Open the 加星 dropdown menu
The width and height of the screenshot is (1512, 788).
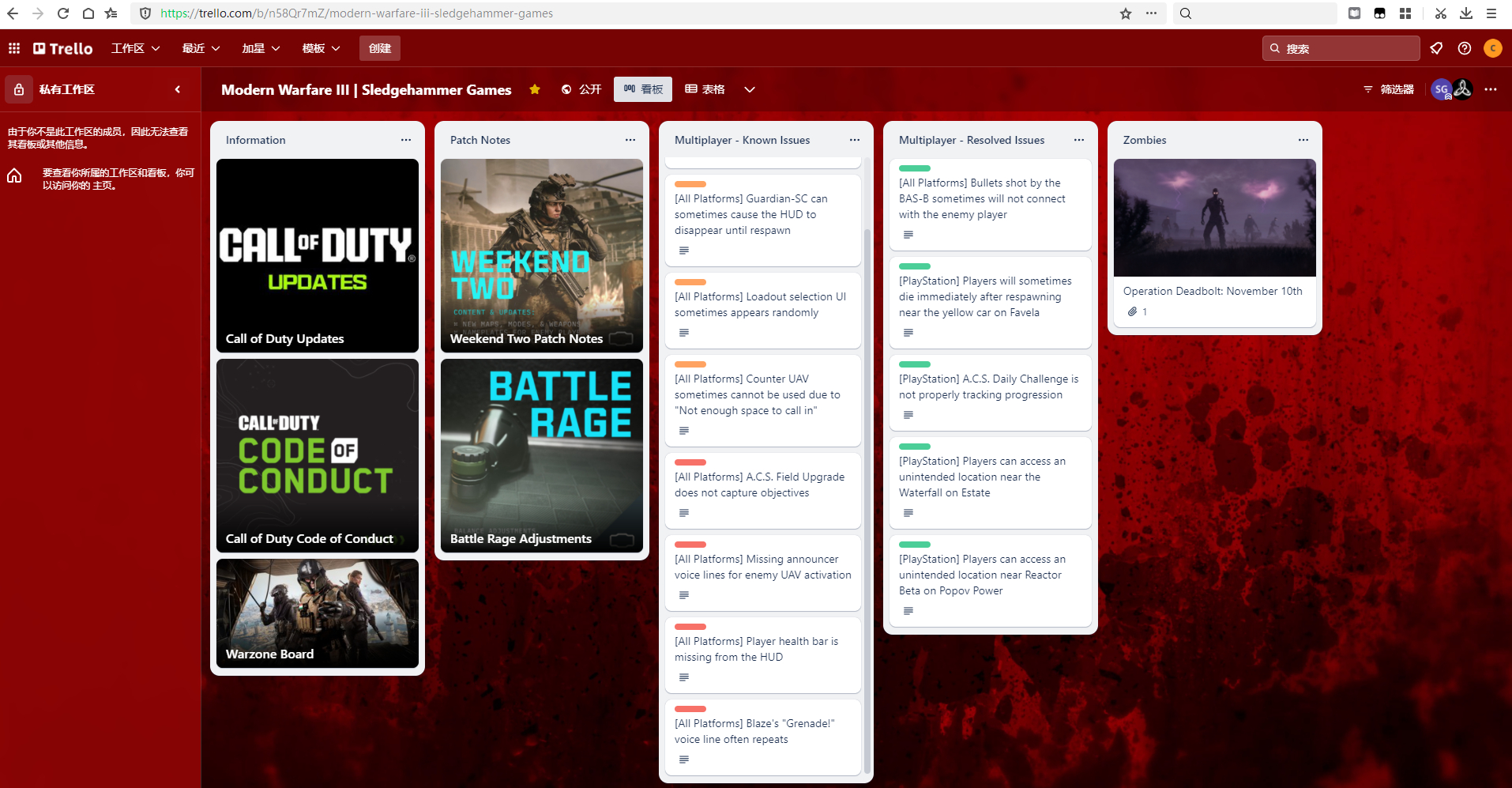(x=261, y=48)
